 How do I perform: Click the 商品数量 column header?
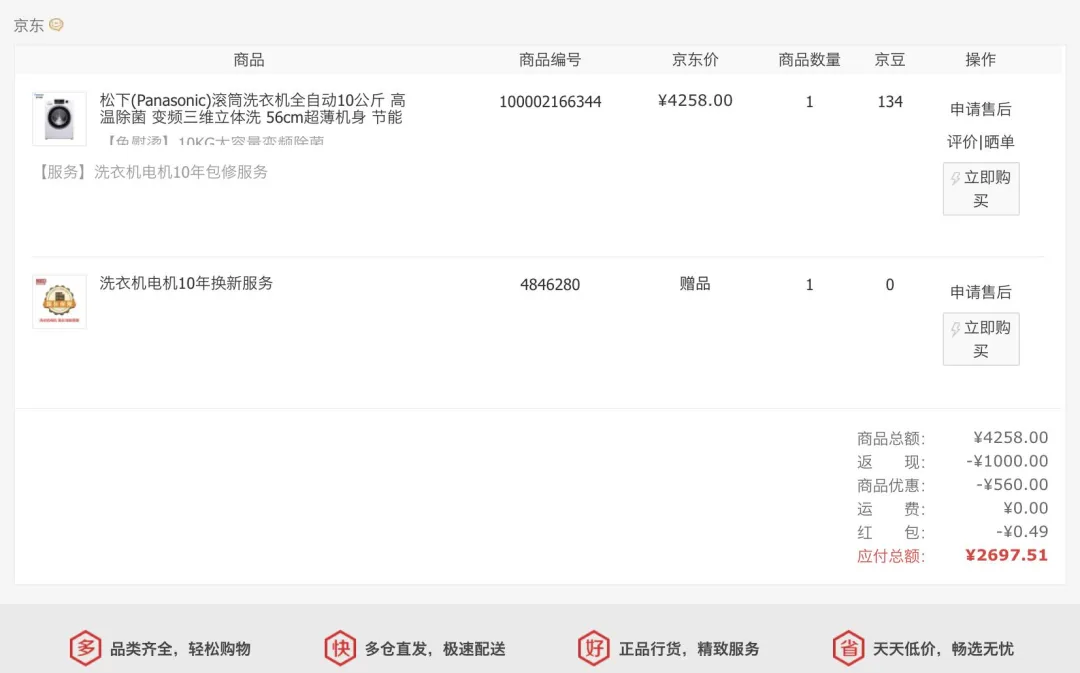pos(809,60)
